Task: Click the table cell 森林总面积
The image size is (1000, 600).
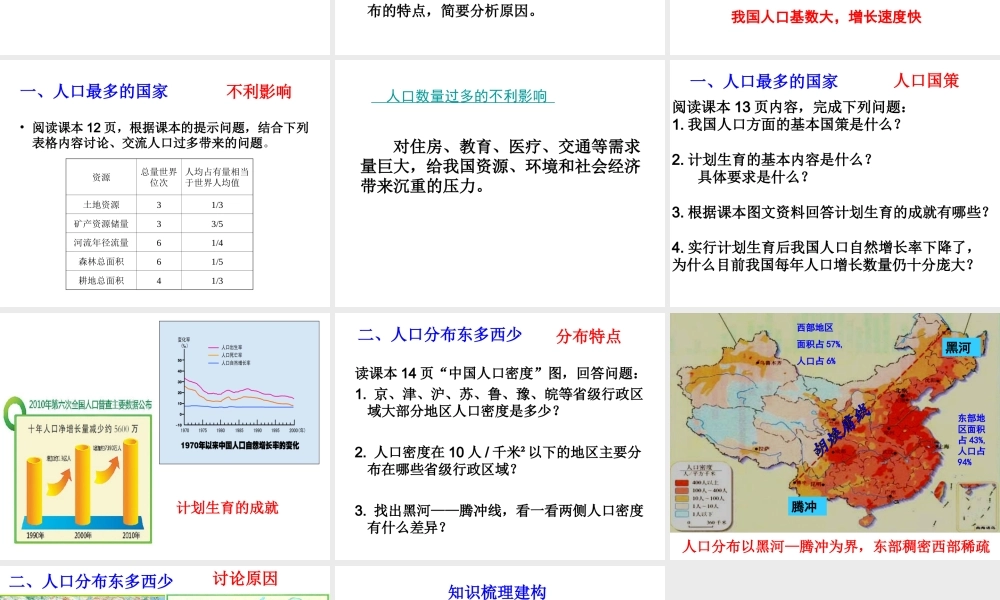Action: (x=101, y=261)
